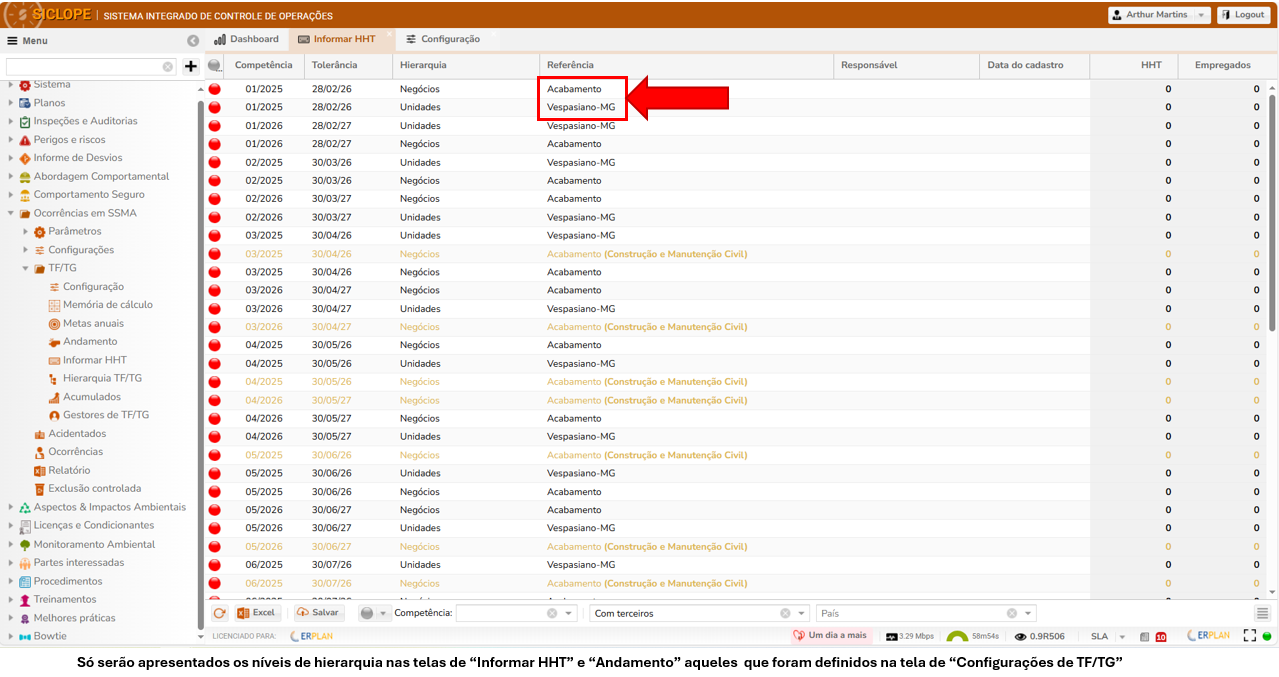Click the plus icon beside sidebar search

191,67
